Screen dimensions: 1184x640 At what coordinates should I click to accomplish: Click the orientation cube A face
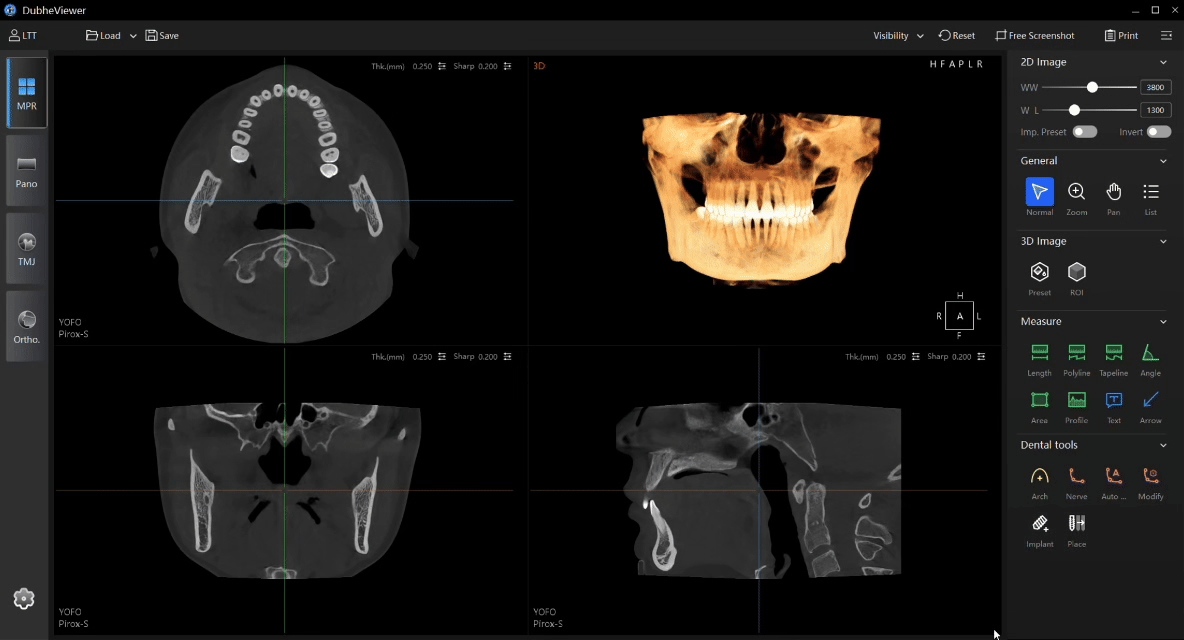coord(959,316)
